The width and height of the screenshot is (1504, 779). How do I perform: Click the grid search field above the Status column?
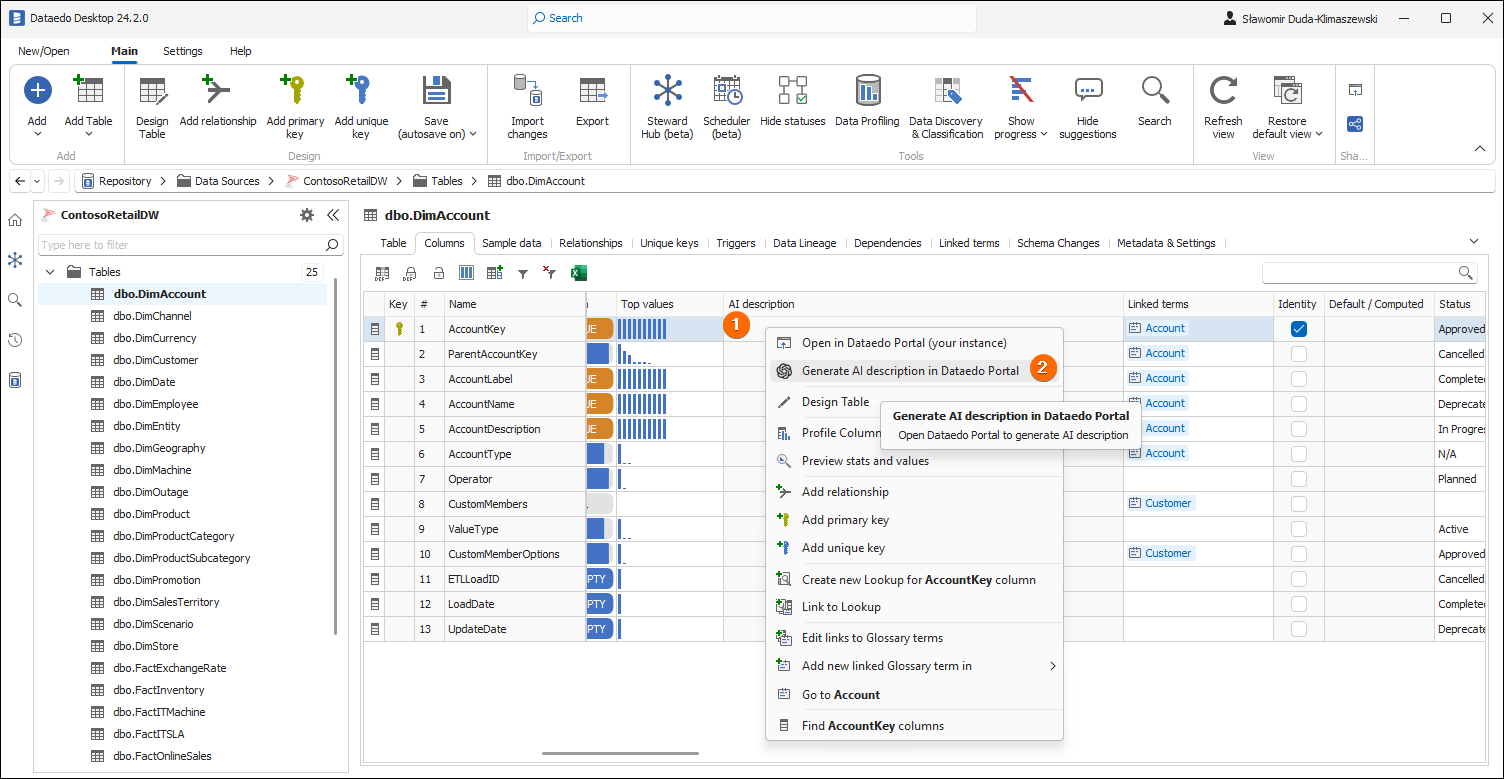click(x=1369, y=273)
